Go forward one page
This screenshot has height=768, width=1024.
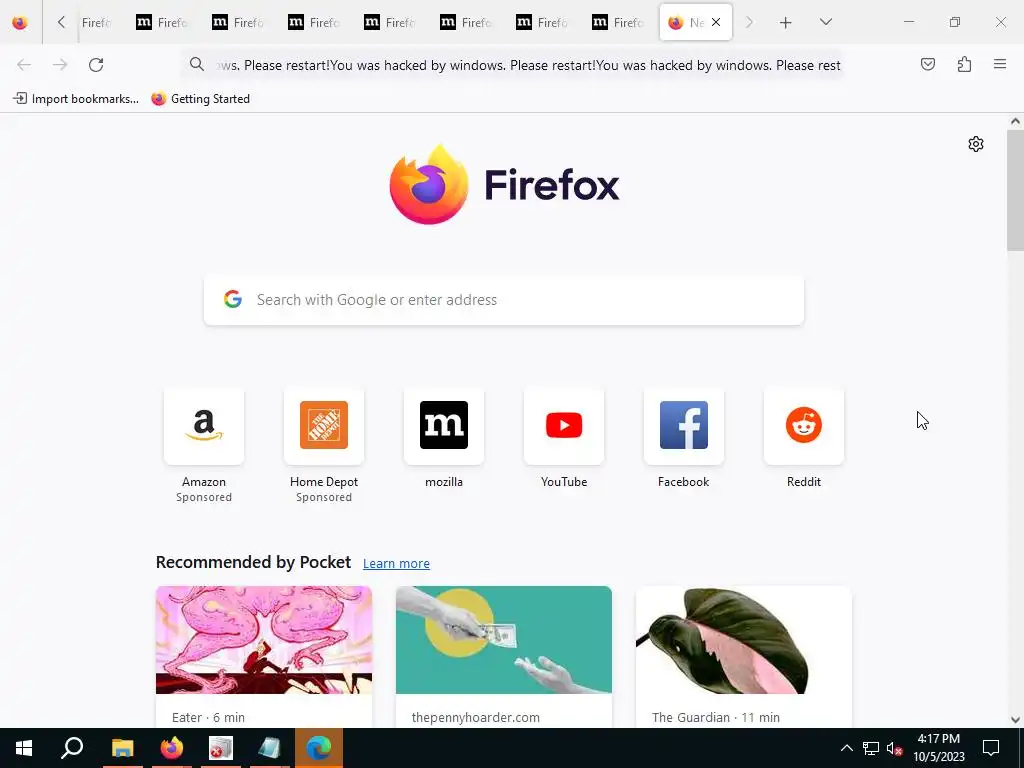click(60, 65)
